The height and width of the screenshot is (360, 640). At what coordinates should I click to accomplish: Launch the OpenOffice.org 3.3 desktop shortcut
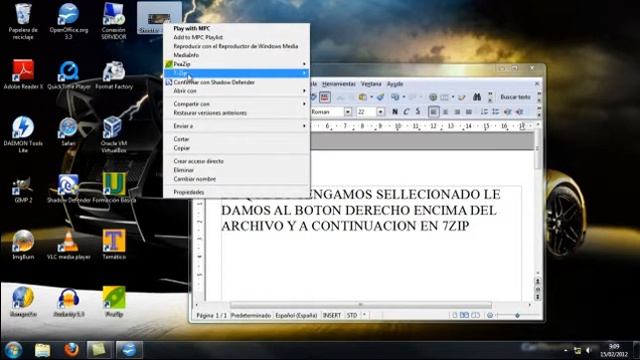click(x=69, y=21)
